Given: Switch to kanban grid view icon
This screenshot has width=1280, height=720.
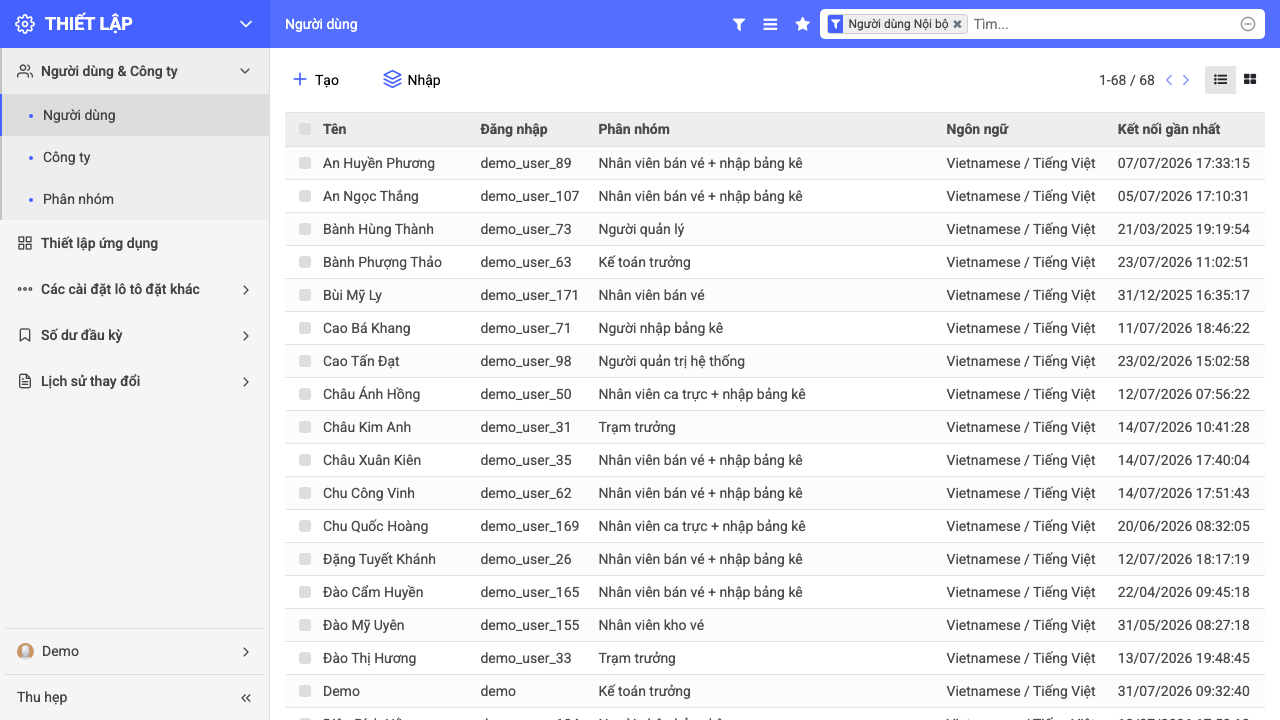Looking at the screenshot, I should (1250, 80).
